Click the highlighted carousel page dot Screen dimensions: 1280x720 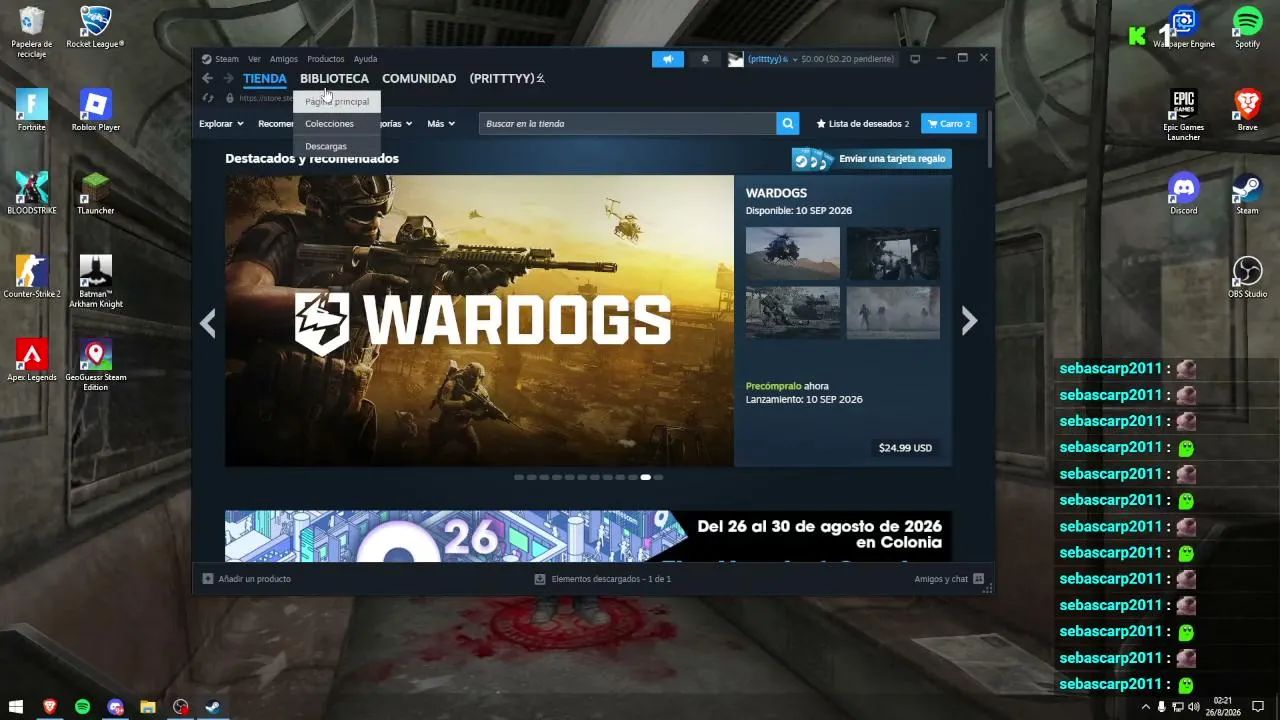coord(646,478)
